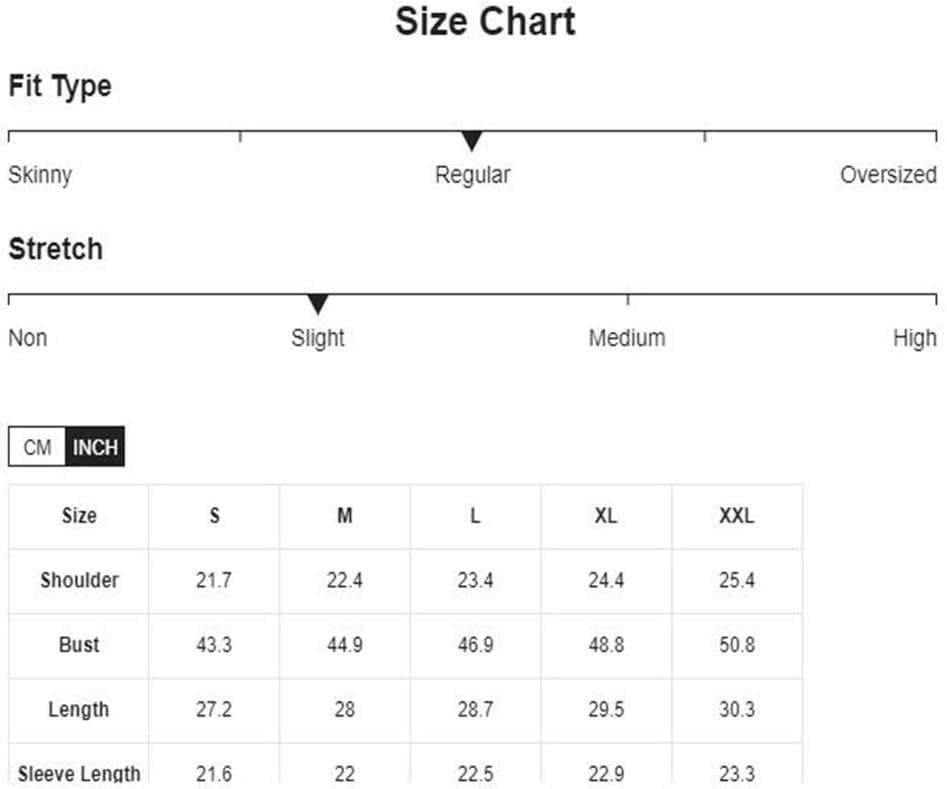Screen dimensions: 947x789
Task: Click the Shoulder row label
Action: (x=79, y=581)
